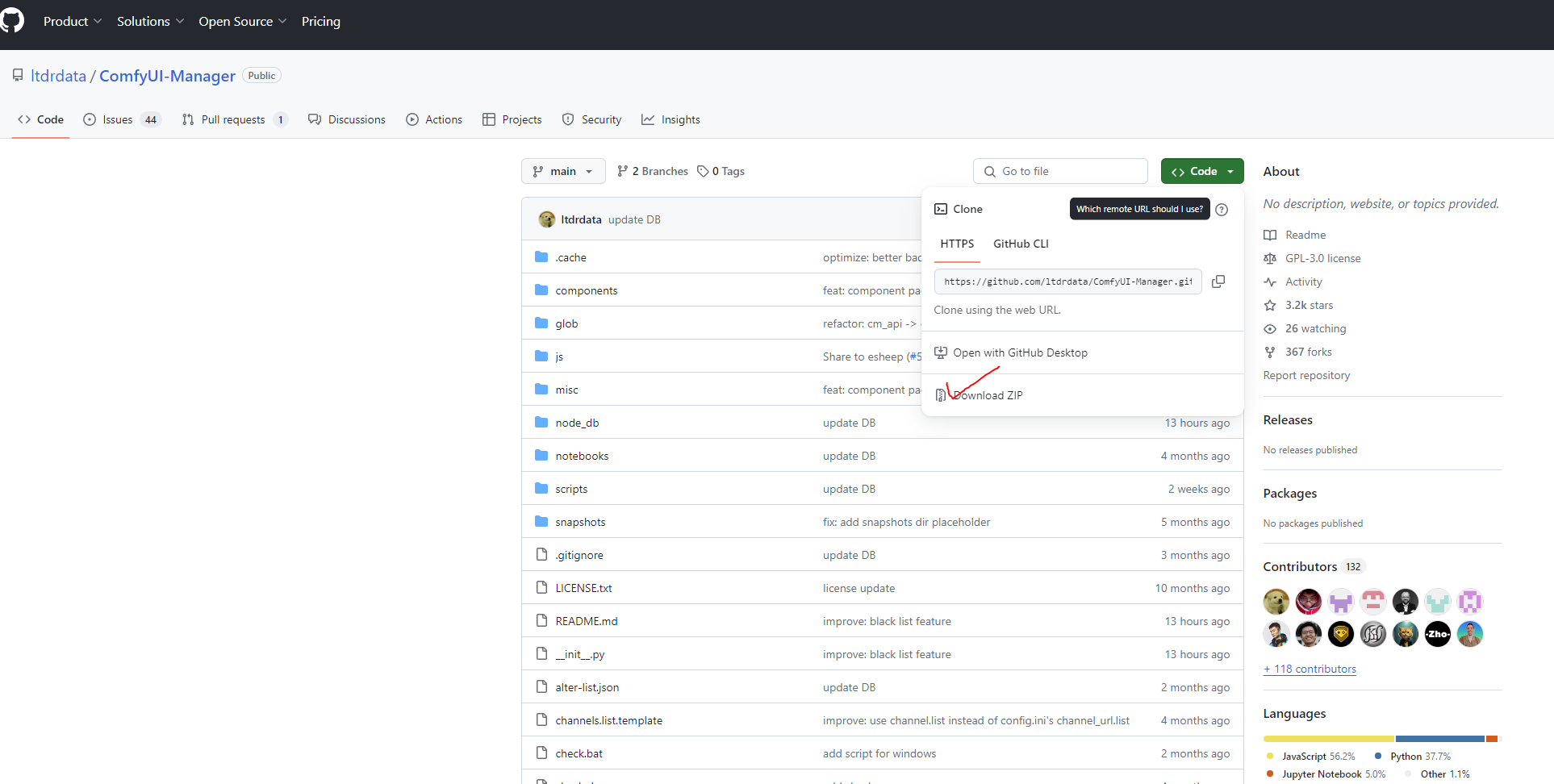This screenshot has height=784, width=1554.
Task: Toggle the green Code dropdown button
Action: click(x=1202, y=171)
